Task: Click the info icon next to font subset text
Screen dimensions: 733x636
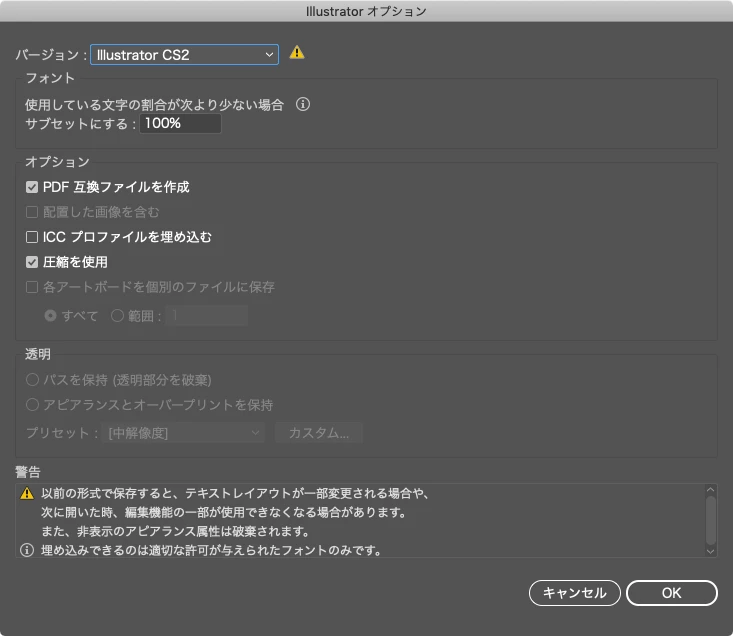Action: pyautogui.click(x=303, y=104)
